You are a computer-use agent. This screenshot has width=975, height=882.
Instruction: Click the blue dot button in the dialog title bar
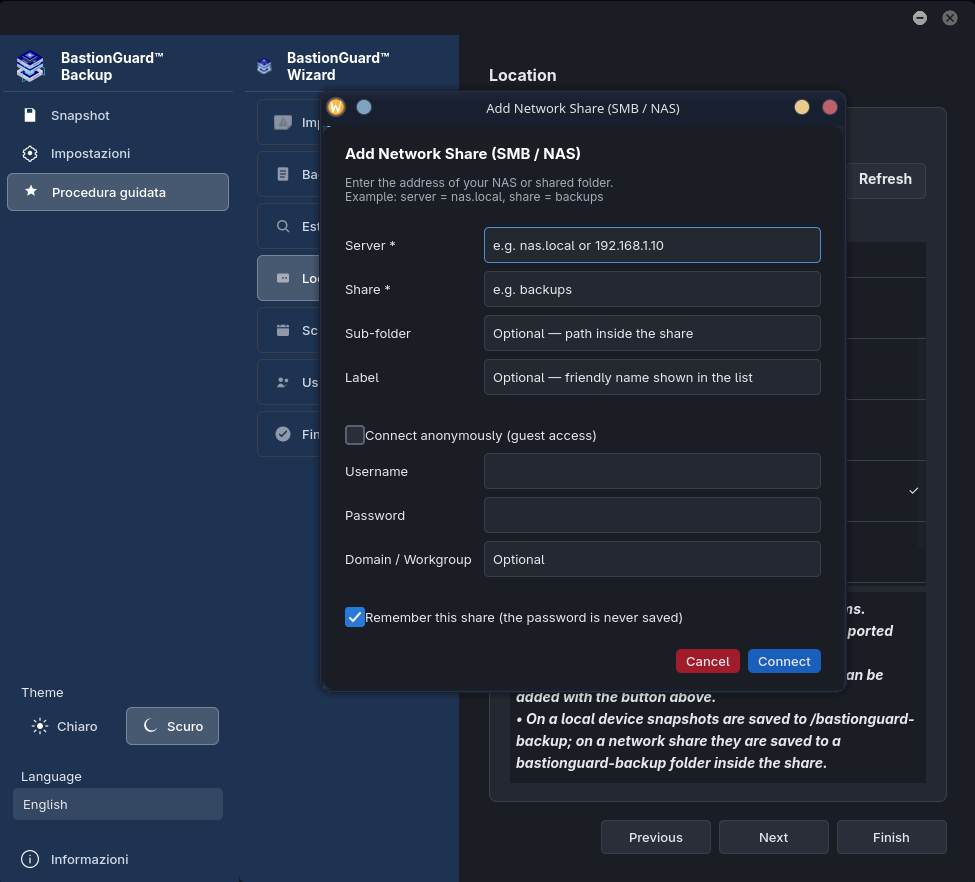click(x=364, y=108)
